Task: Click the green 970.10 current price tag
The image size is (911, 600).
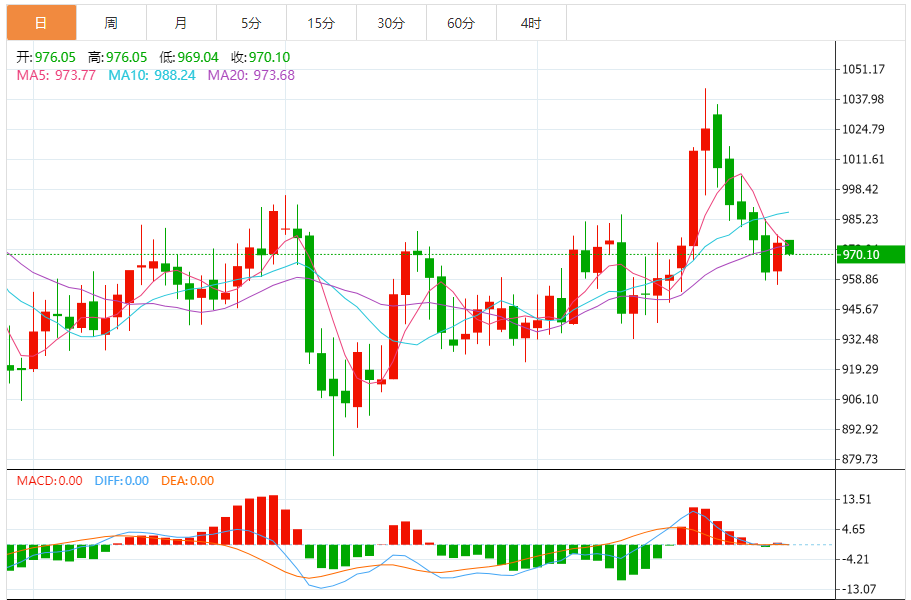Action: pyautogui.click(x=870, y=254)
